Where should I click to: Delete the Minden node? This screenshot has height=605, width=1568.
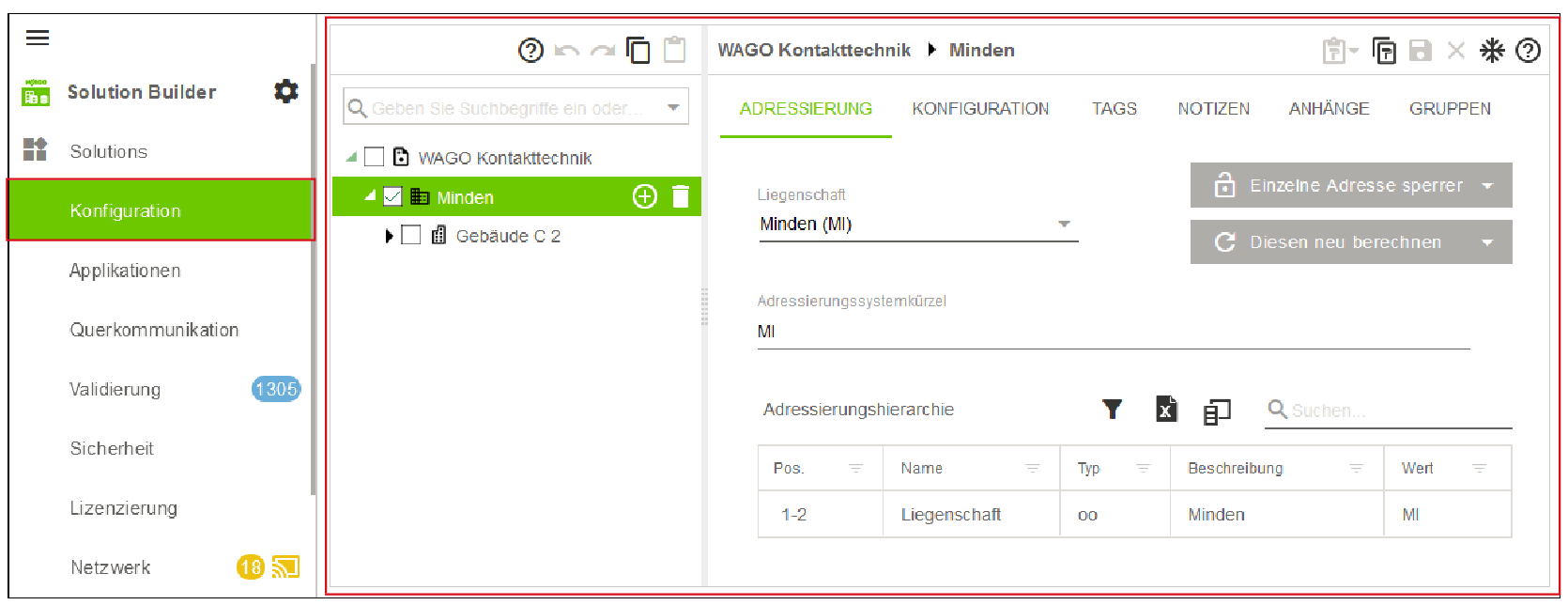[681, 196]
